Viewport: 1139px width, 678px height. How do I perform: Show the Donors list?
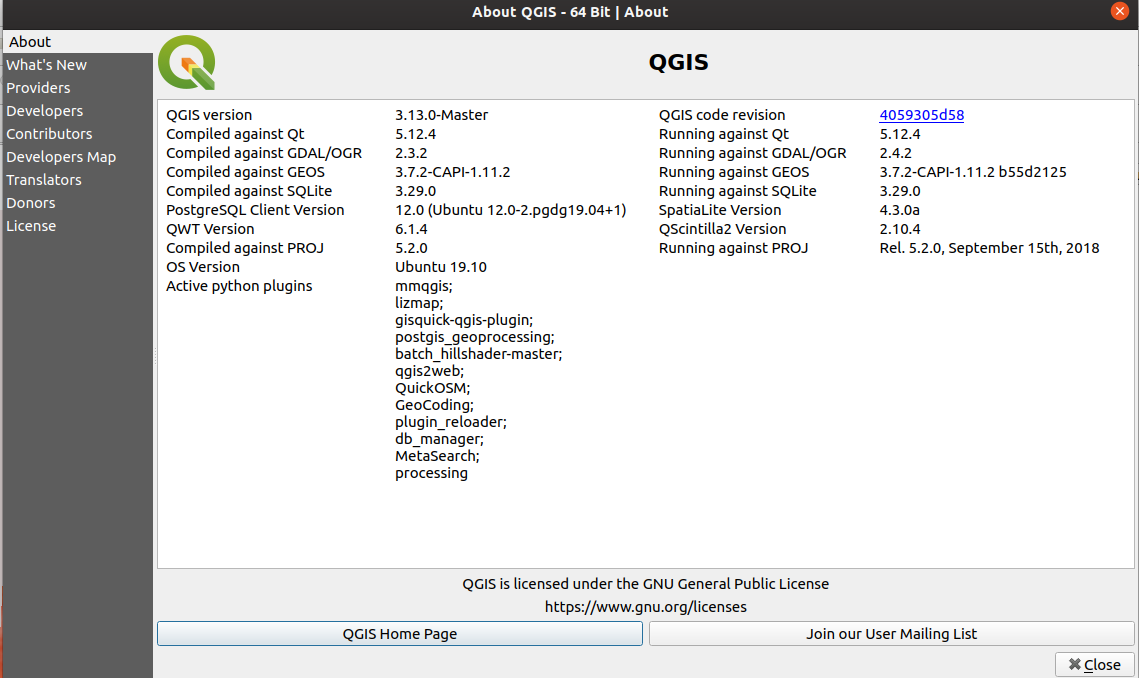click(30, 202)
